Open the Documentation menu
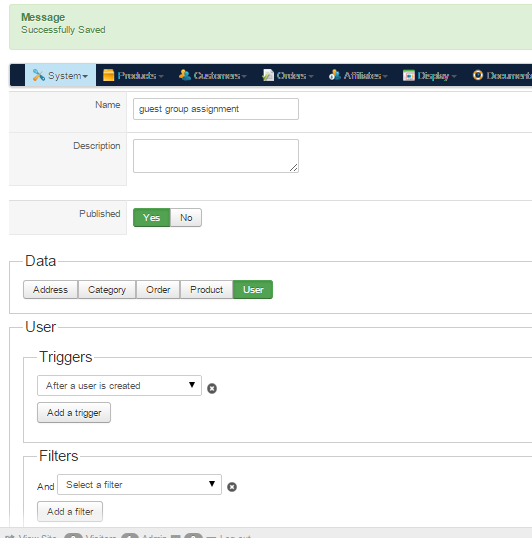The width and height of the screenshot is (532, 538). (502, 75)
